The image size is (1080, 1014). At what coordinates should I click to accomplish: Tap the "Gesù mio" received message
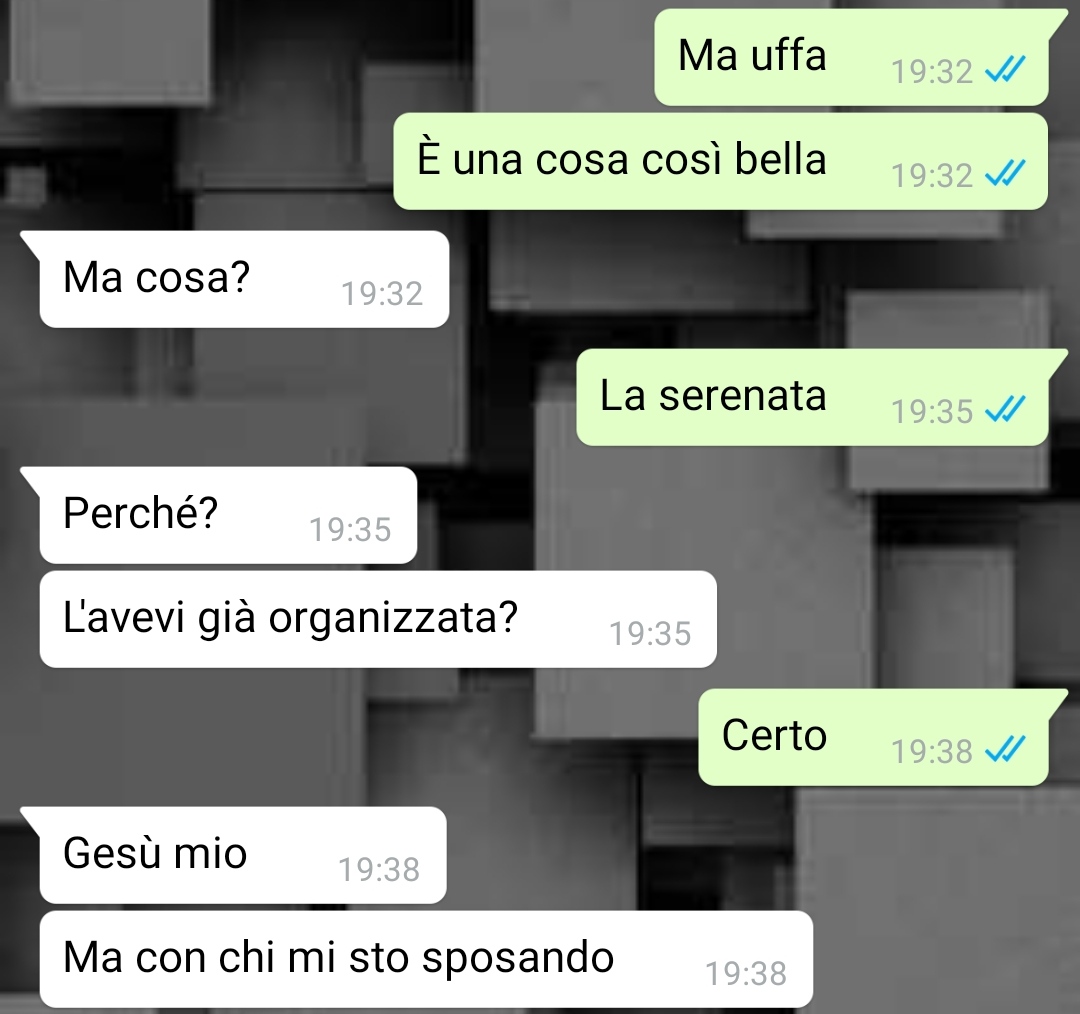point(243,855)
